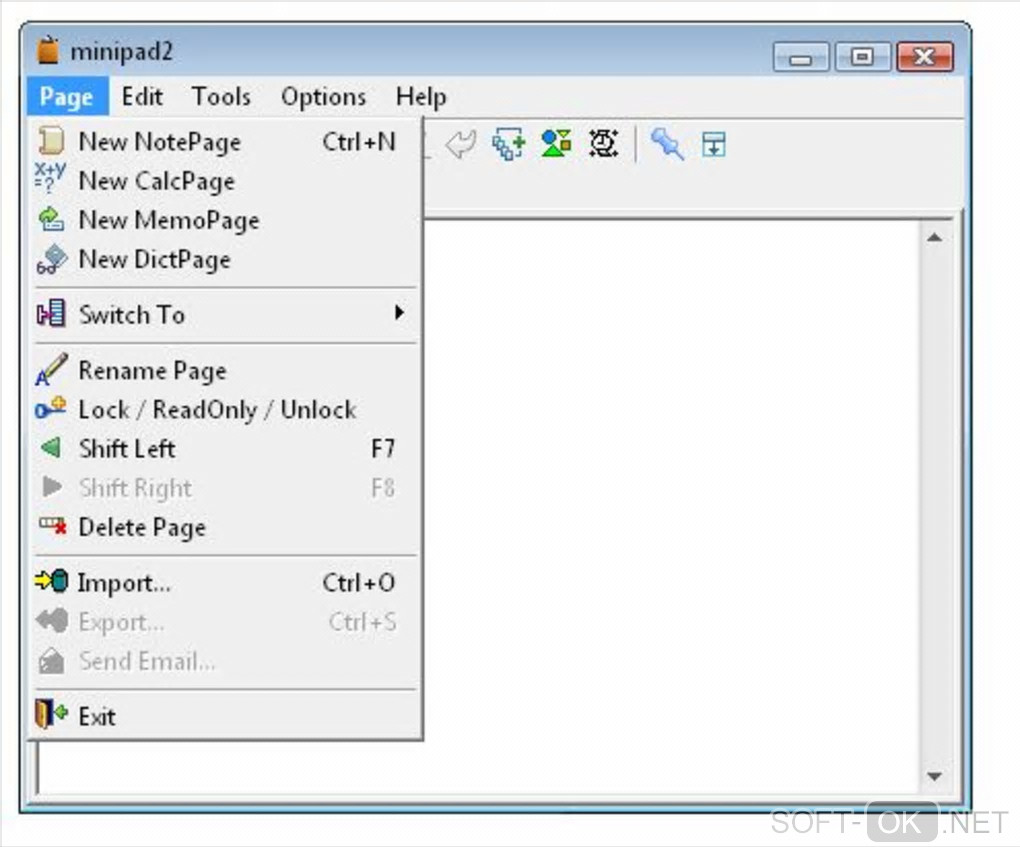Select New DictPage menu entry

225,259
